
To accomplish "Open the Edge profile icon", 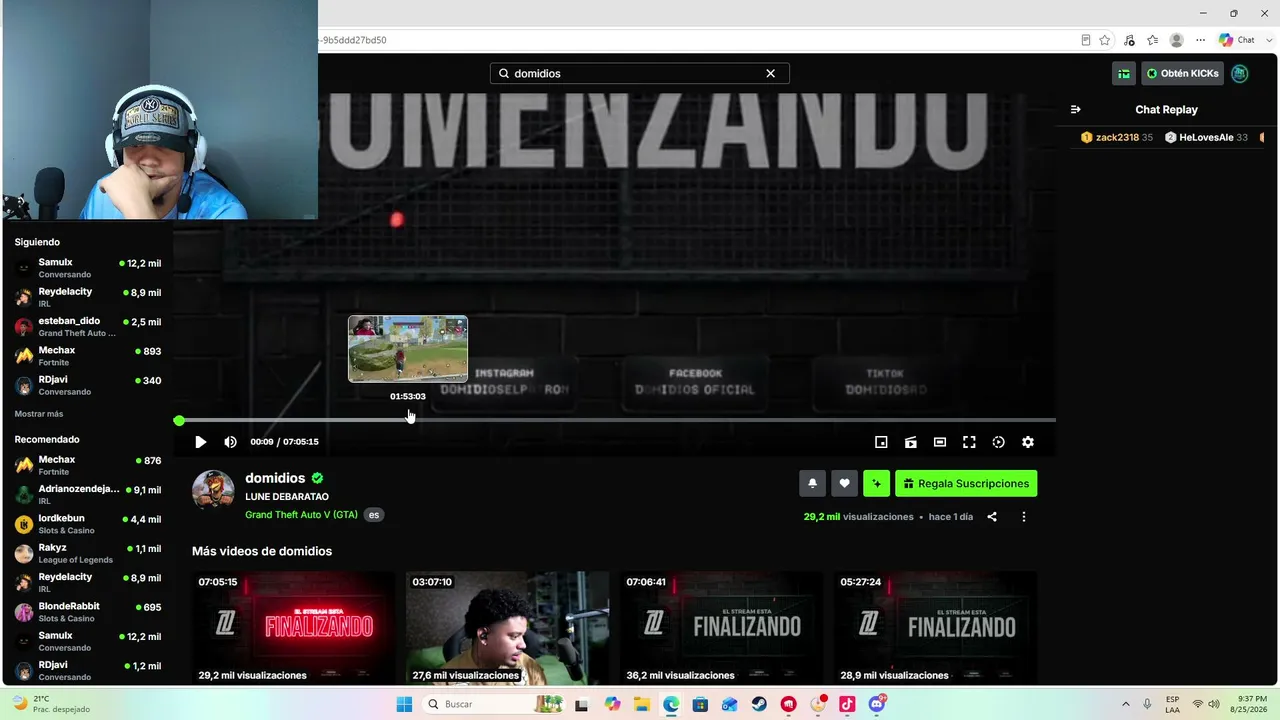I will pyautogui.click(x=1177, y=40).
